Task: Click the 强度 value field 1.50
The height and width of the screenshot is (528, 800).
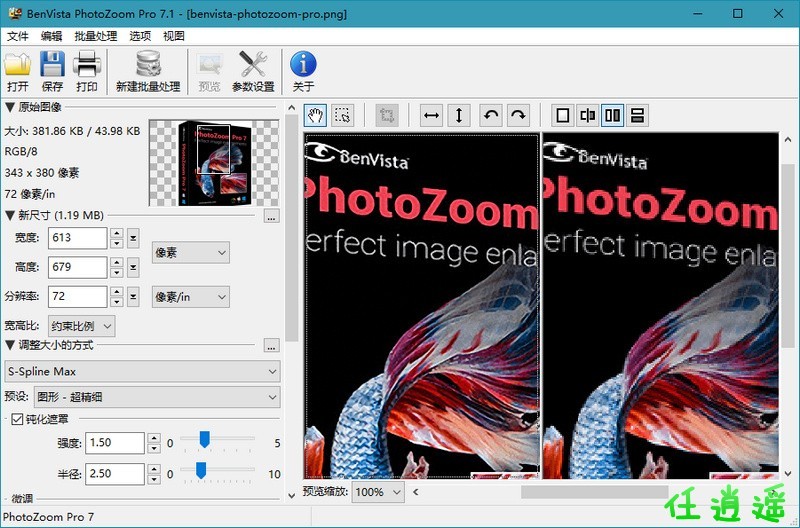Action: point(115,443)
